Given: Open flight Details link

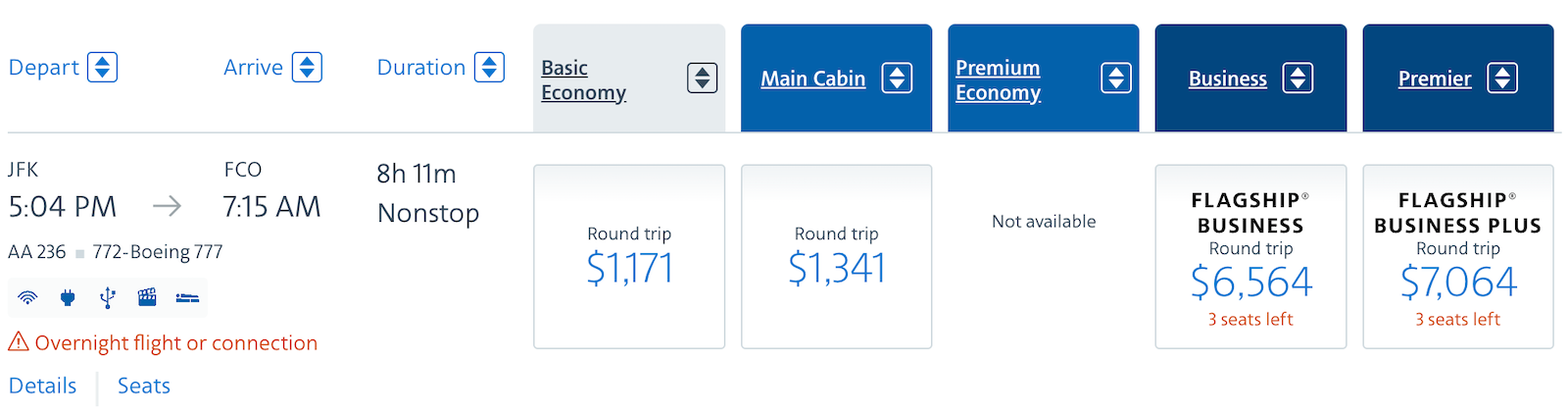Looking at the screenshot, I should click(42, 386).
